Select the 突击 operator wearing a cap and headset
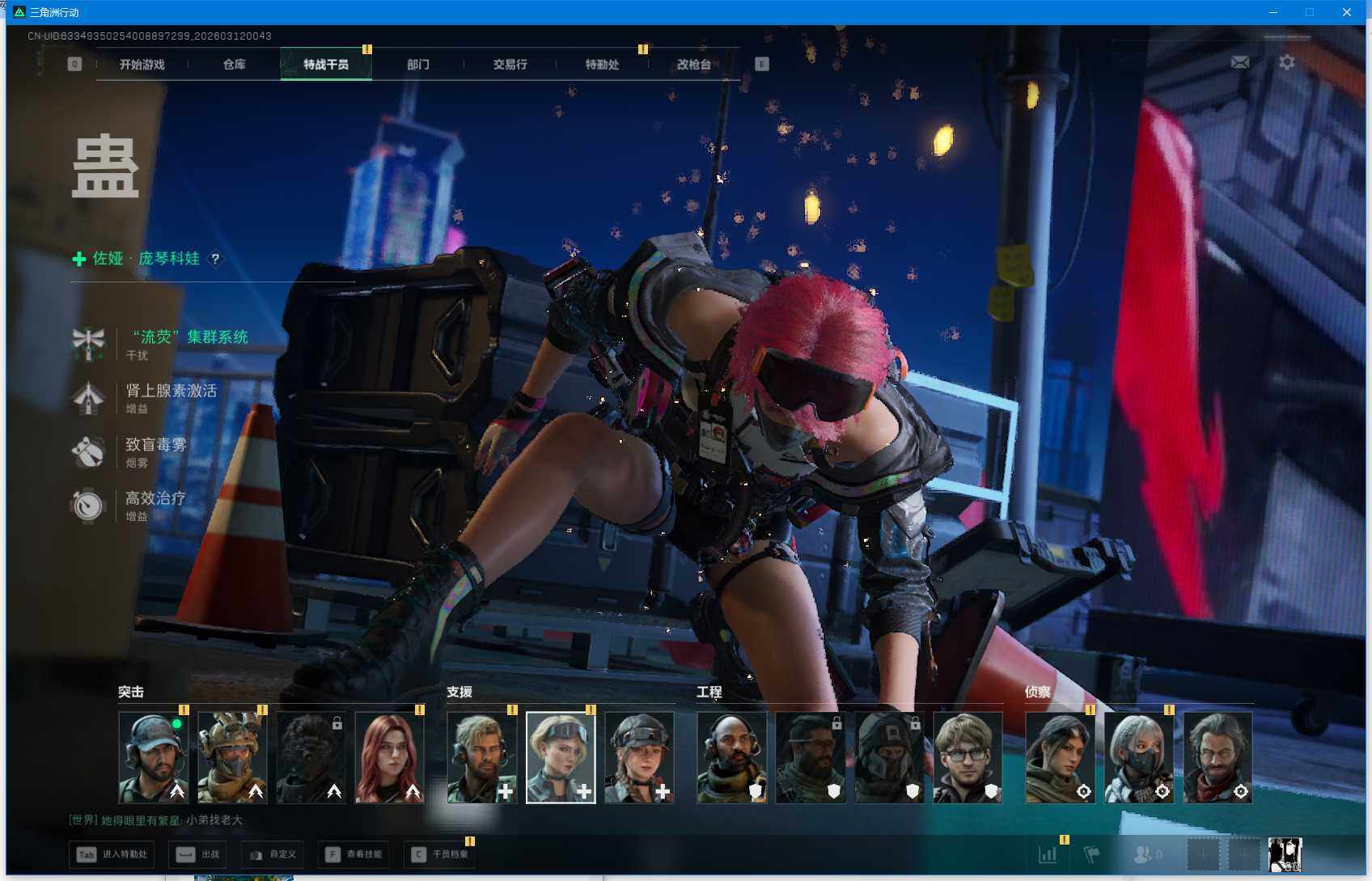The image size is (1372, 881). pos(154,757)
